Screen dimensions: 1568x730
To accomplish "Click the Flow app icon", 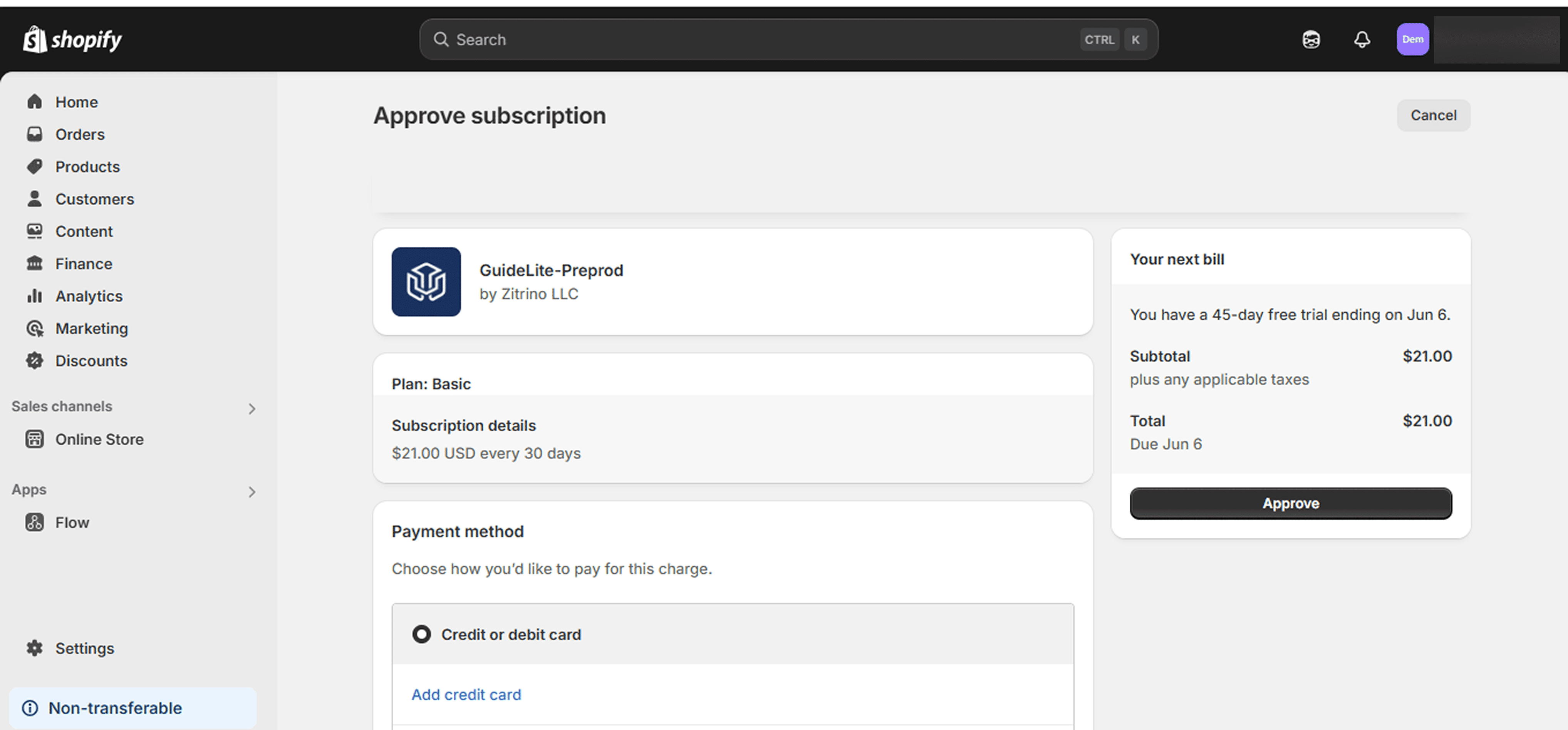I will click(x=35, y=522).
